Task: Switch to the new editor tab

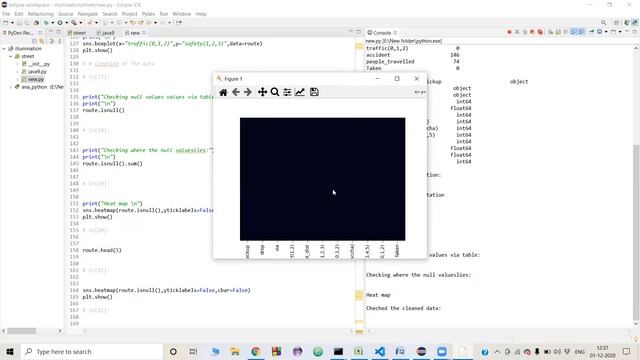Action: 135,33
